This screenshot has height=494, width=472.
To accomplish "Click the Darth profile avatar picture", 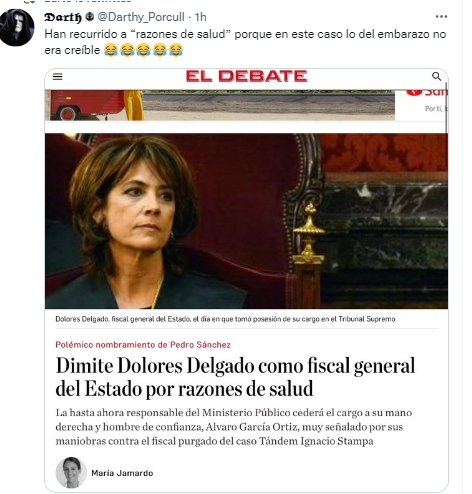I will (17, 27).
